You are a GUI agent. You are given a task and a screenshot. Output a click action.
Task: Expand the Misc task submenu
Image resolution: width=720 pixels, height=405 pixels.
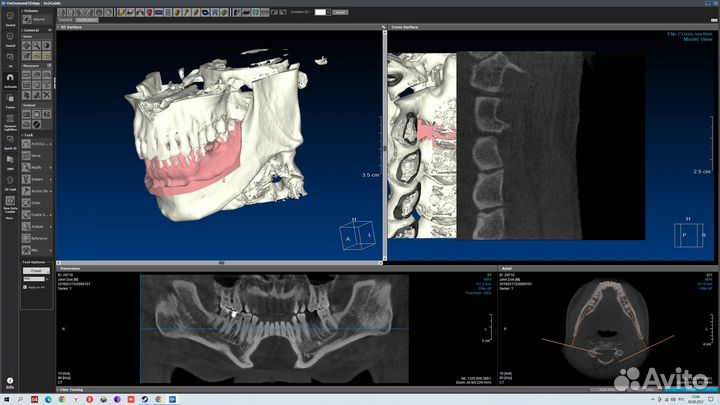point(51,250)
